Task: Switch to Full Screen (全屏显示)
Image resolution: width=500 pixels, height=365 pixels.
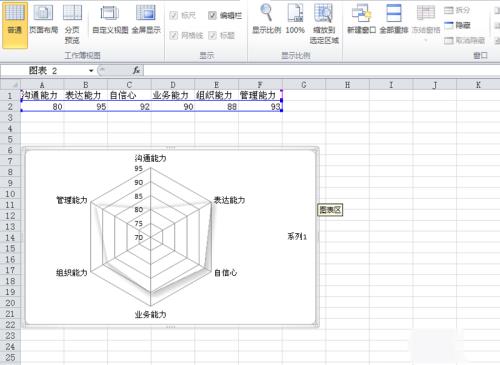Action: point(146,20)
